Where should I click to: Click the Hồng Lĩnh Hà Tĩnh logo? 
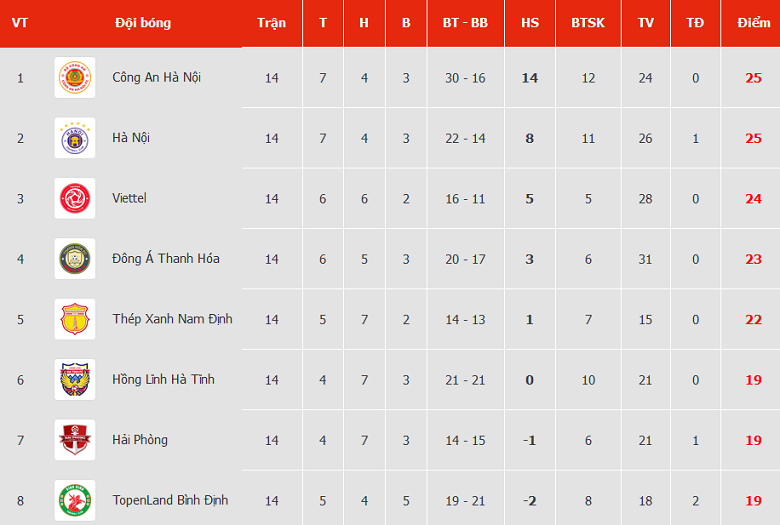coord(75,380)
